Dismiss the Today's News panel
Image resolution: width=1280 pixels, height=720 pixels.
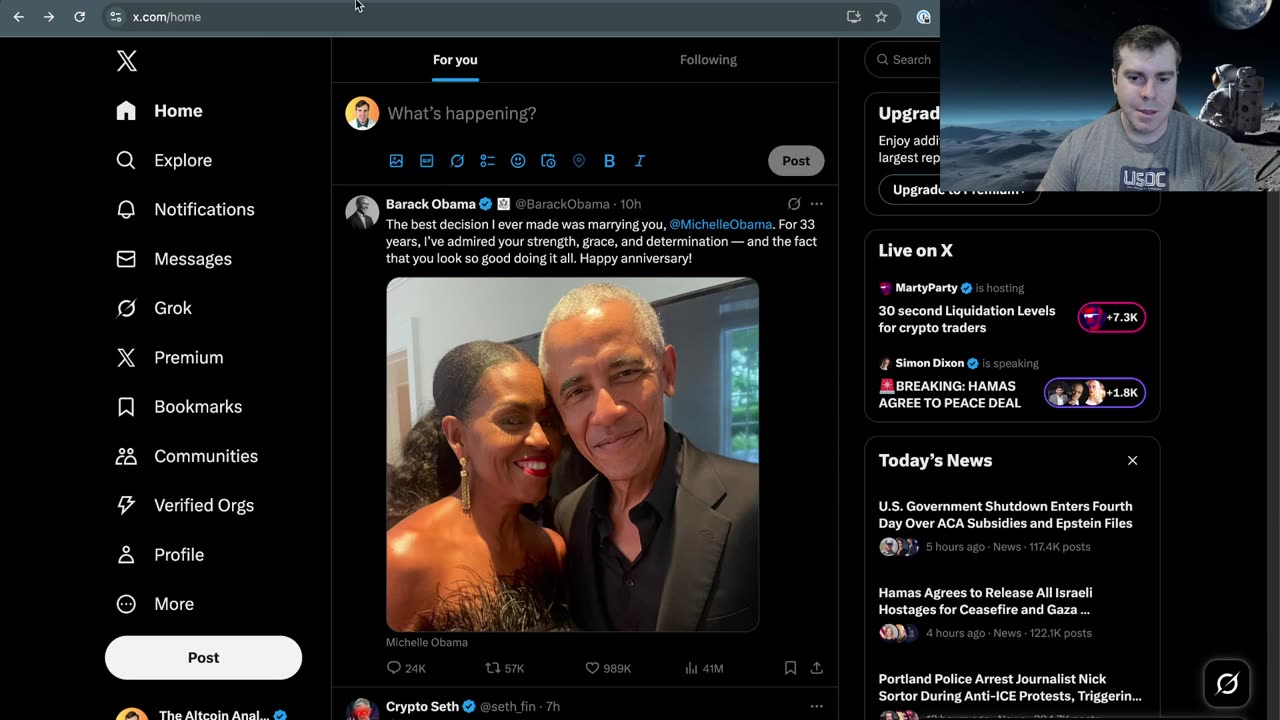tap(1133, 461)
